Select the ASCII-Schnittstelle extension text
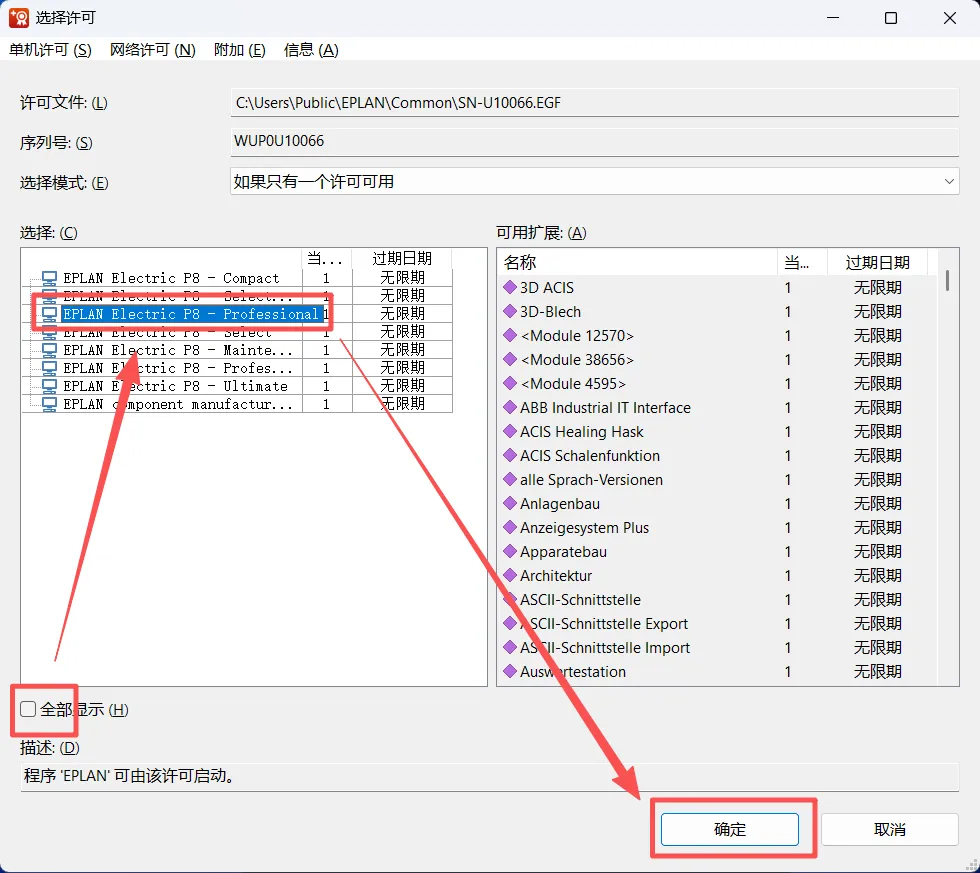 tap(581, 599)
